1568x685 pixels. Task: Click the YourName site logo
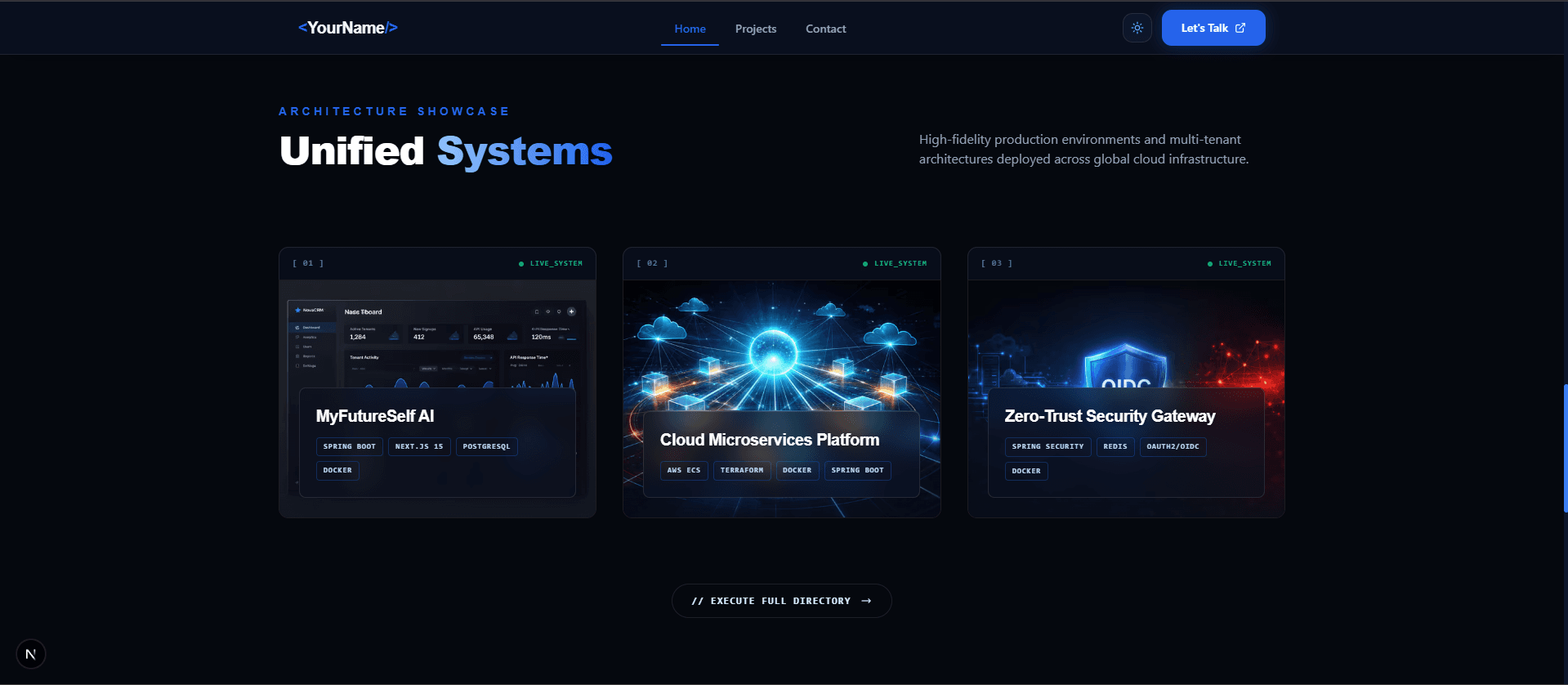(348, 28)
